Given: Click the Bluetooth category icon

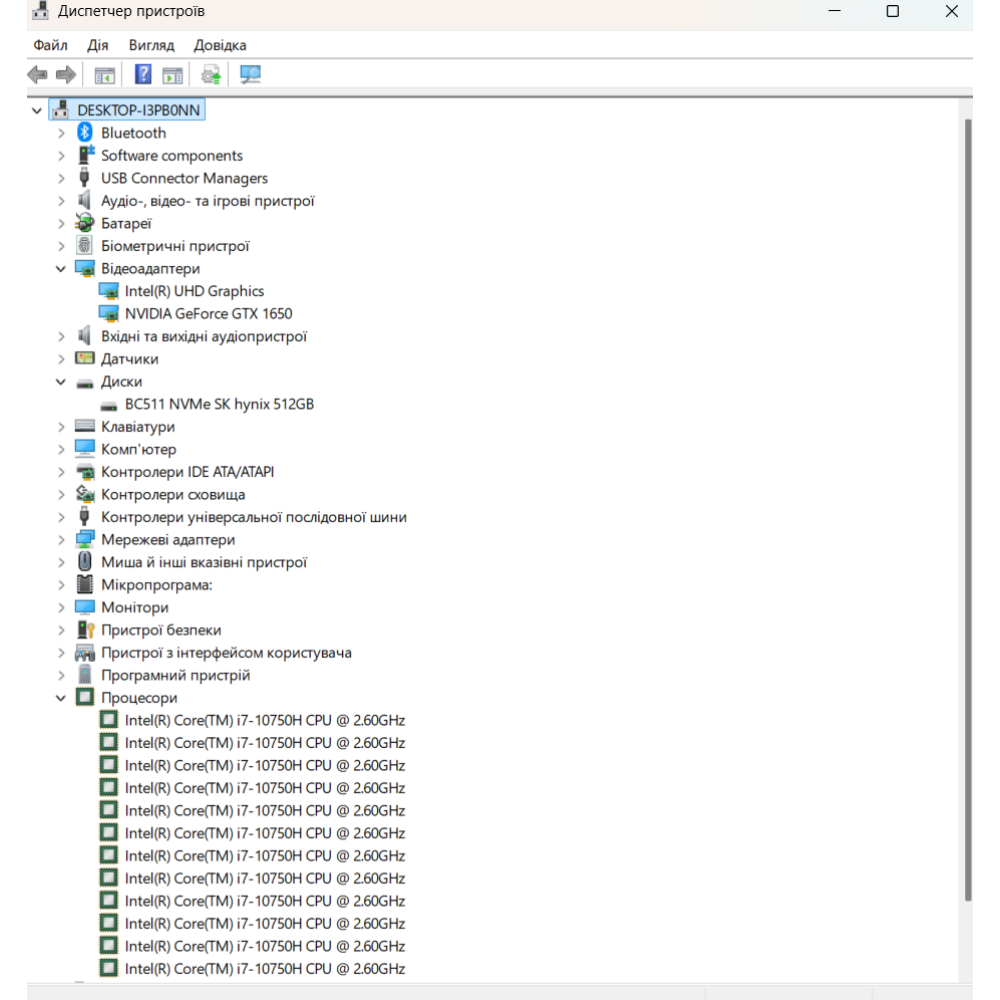Looking at the screenshot, I should [x=85, y=133].
